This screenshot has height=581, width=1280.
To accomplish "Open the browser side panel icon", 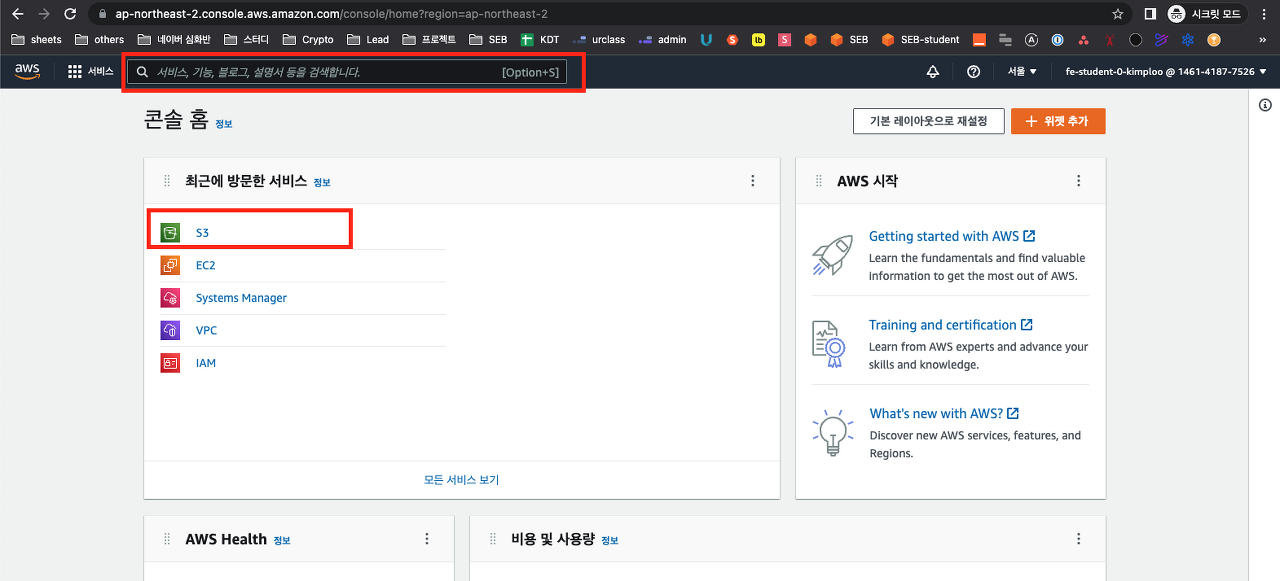I will point(1150,14).
